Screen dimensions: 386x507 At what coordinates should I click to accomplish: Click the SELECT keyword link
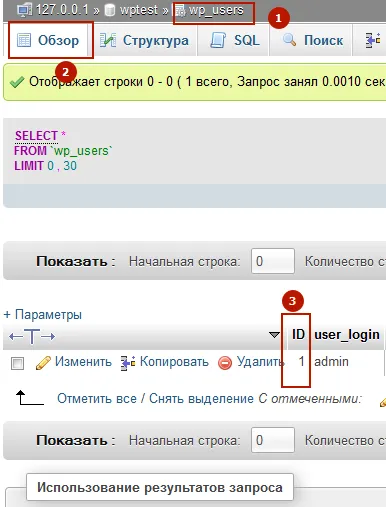click(x=37, y=136)
